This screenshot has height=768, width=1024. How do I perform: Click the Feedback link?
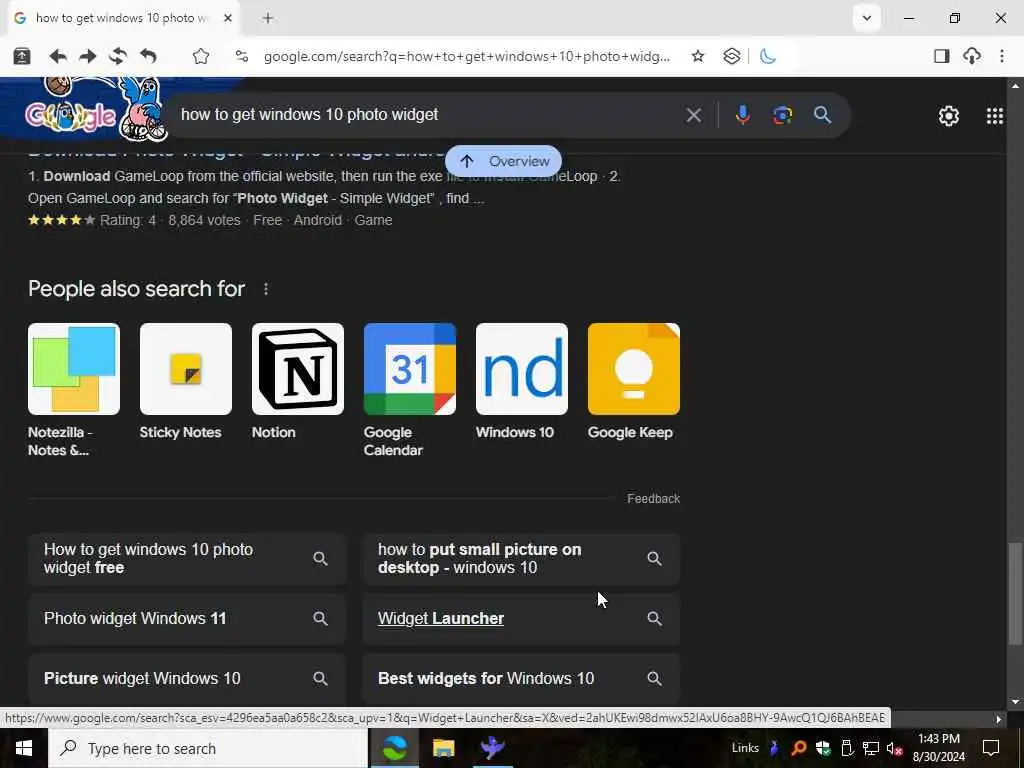(653, 498)
